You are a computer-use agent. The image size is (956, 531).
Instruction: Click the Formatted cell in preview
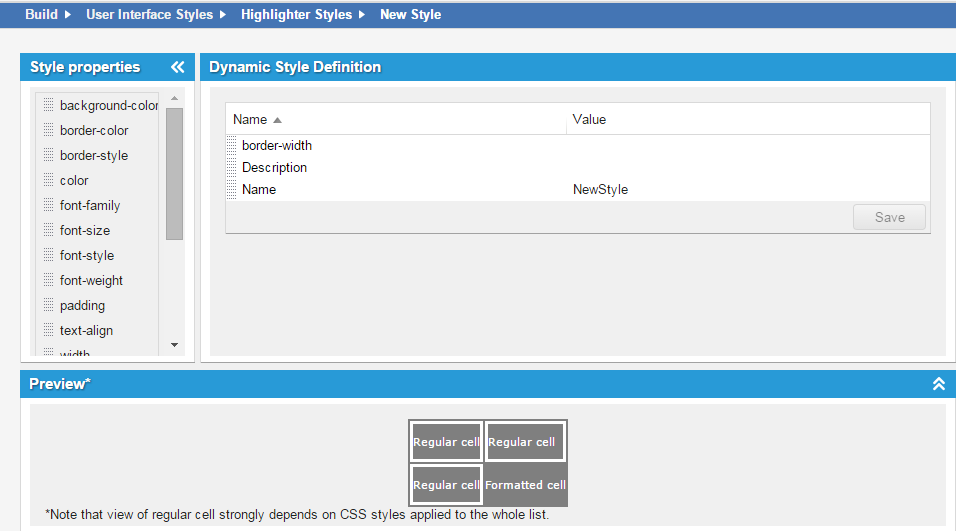pos(526,485)
